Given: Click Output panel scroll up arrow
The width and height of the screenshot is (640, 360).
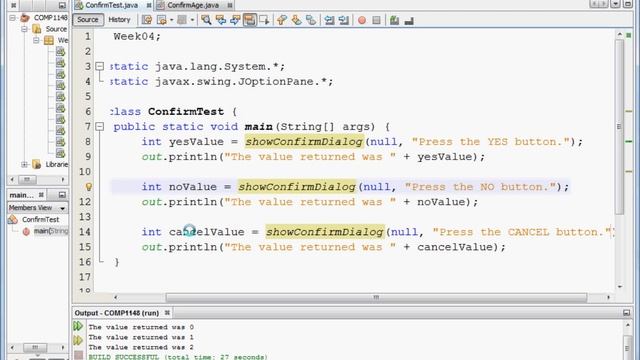Looking at the screenshot, I should click(628, 325).
